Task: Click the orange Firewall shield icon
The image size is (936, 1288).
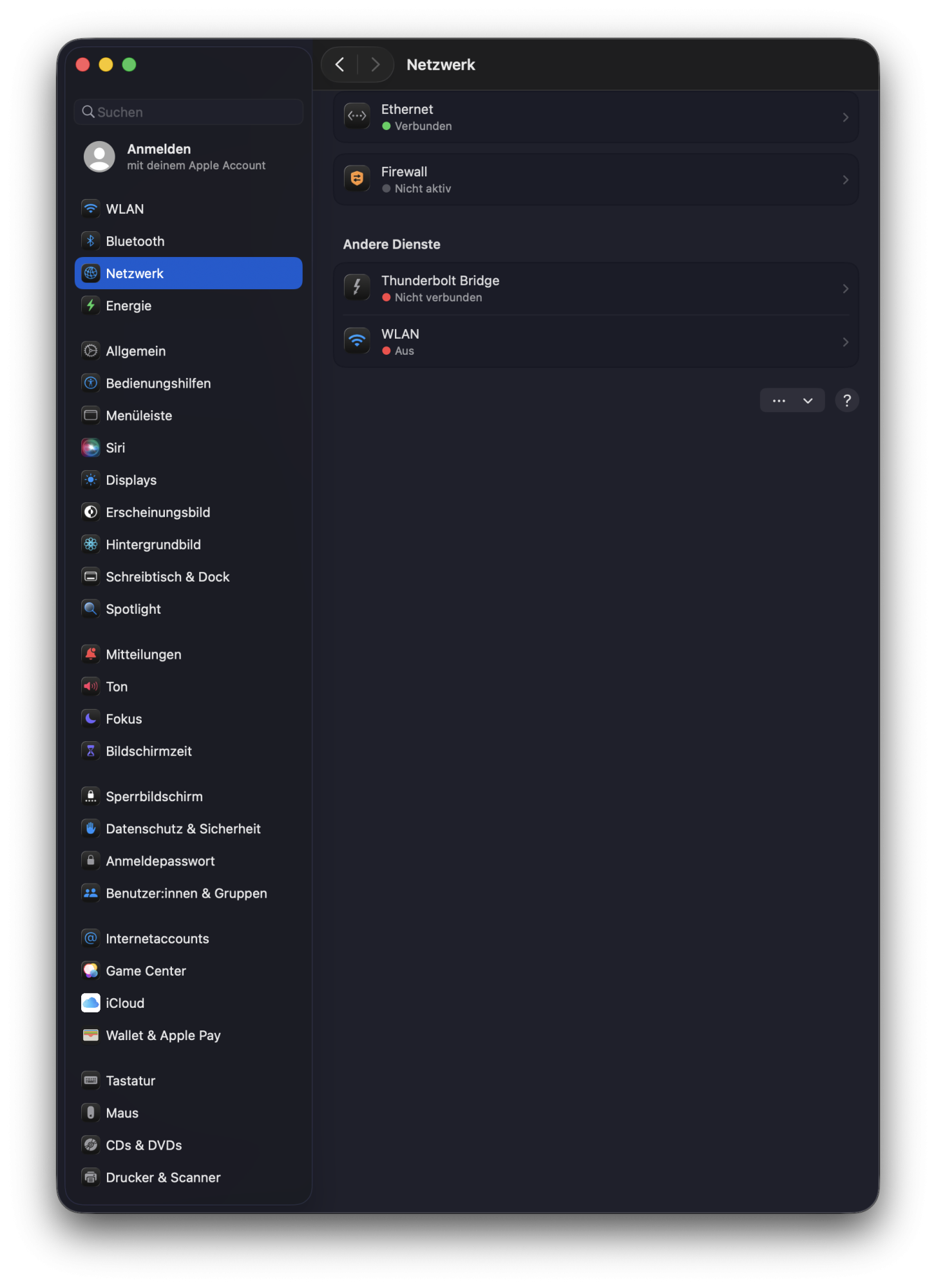Action: point(357,179)
